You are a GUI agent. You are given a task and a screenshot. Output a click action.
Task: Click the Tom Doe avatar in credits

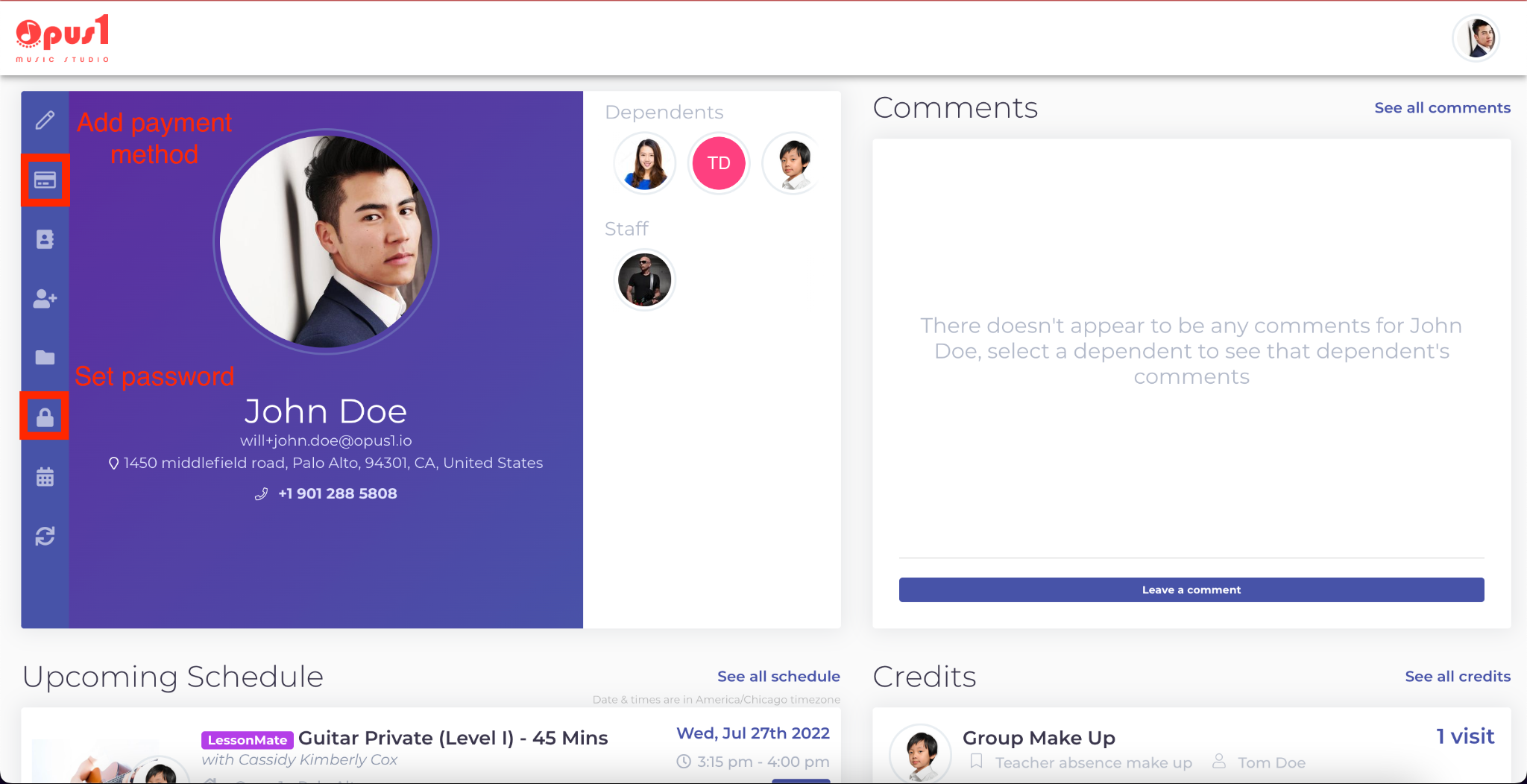(921, 753)
